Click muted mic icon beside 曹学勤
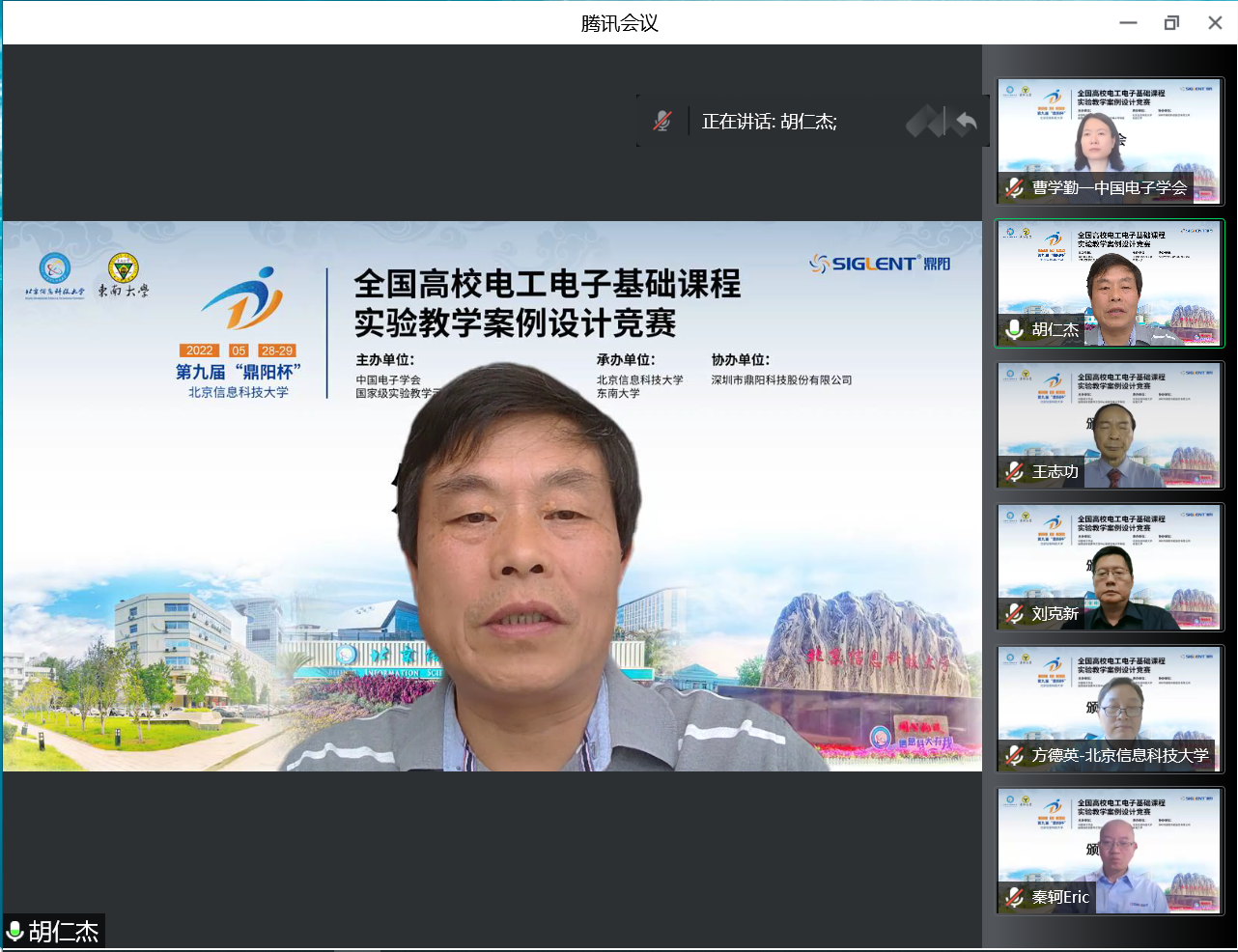This screenshot has width=1238, height=952. point(1014,188)
